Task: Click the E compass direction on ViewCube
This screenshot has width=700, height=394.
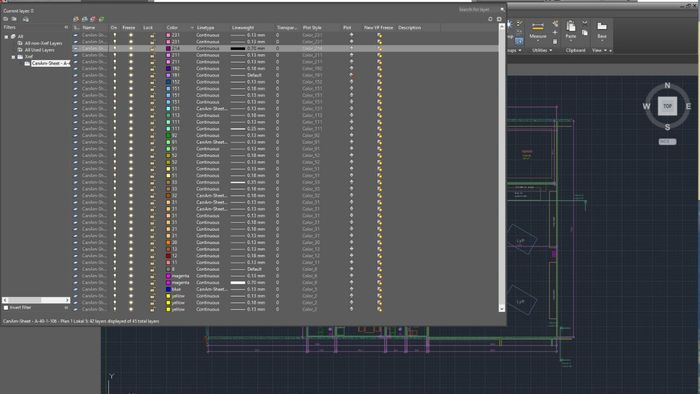Action: tap(688, 106)
